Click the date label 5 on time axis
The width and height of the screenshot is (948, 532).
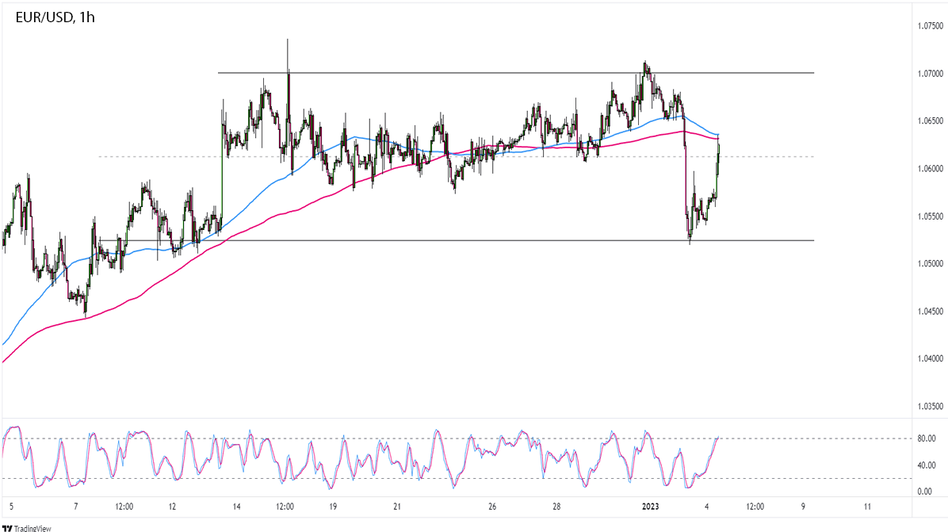(x=11, y=507)
